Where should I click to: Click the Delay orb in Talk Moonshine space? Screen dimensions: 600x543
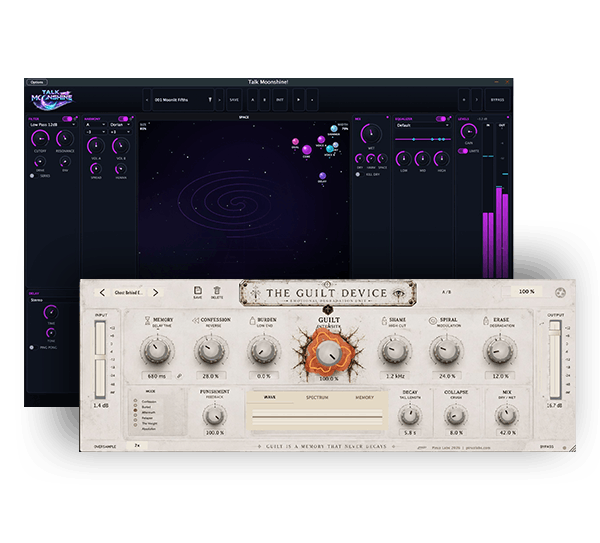click(323, 176)
